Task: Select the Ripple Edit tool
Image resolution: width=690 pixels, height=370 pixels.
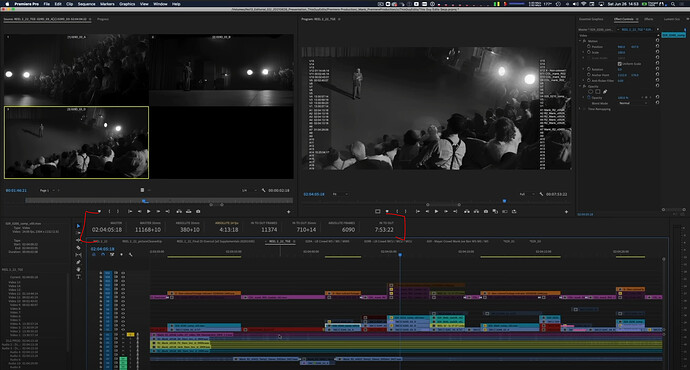Action: click(x=79, y=240)
